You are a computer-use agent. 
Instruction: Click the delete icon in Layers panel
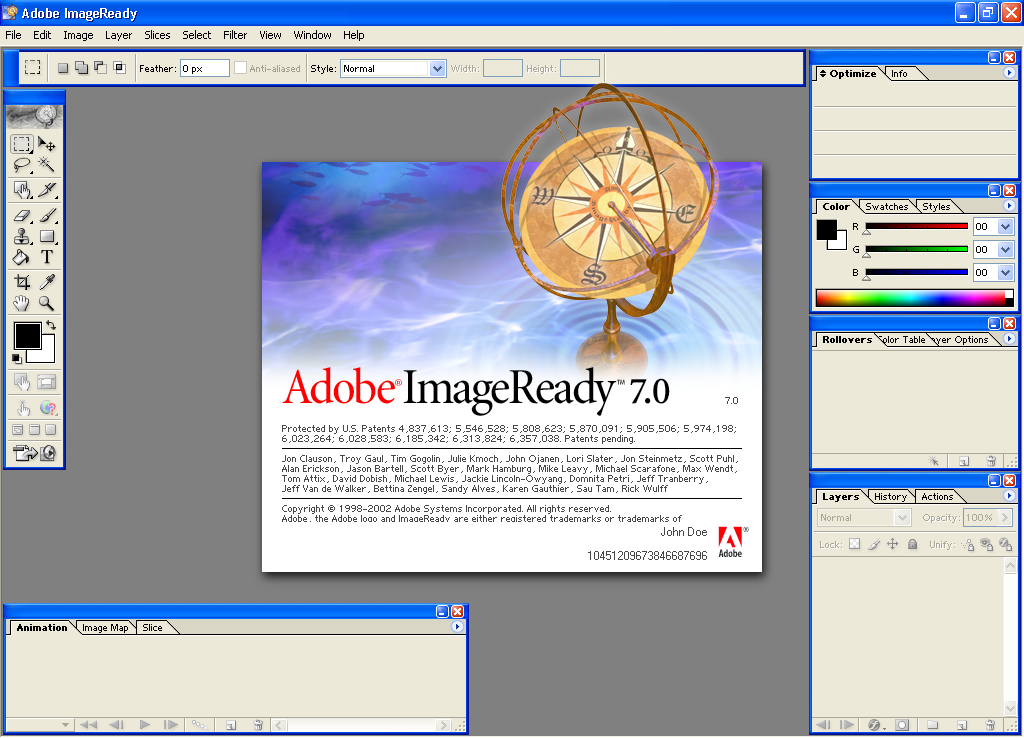990,725
